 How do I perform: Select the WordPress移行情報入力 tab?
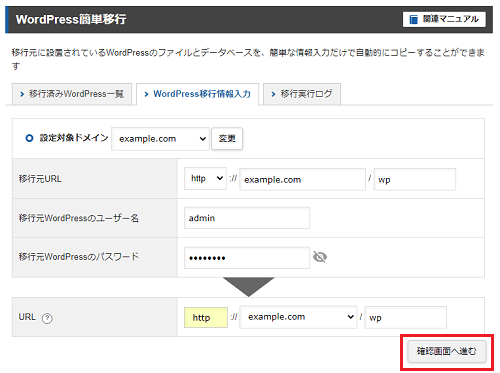[198, 94]
